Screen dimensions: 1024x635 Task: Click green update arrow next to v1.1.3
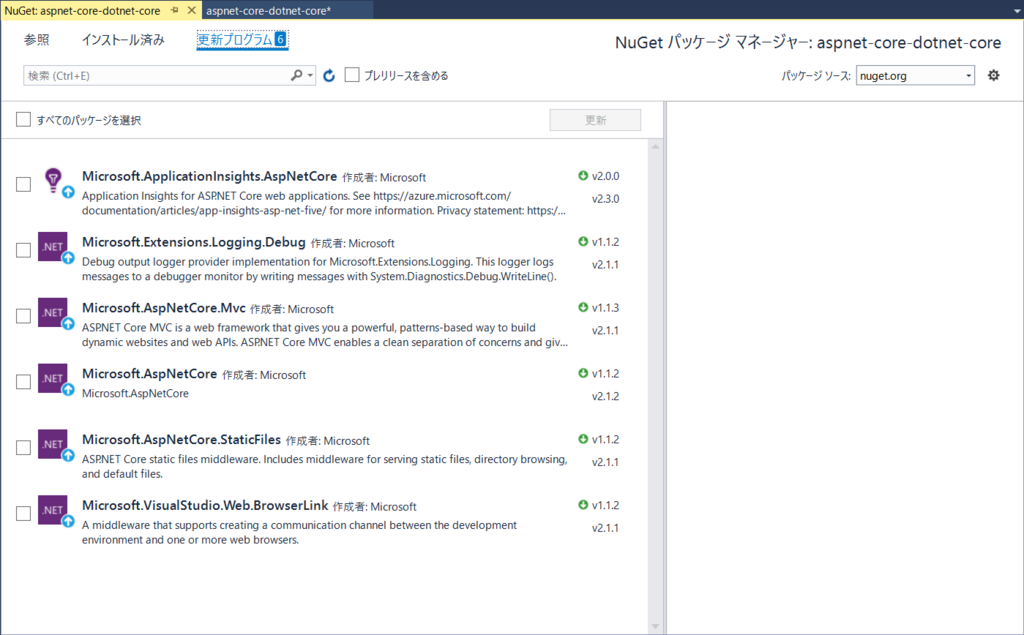583,307
